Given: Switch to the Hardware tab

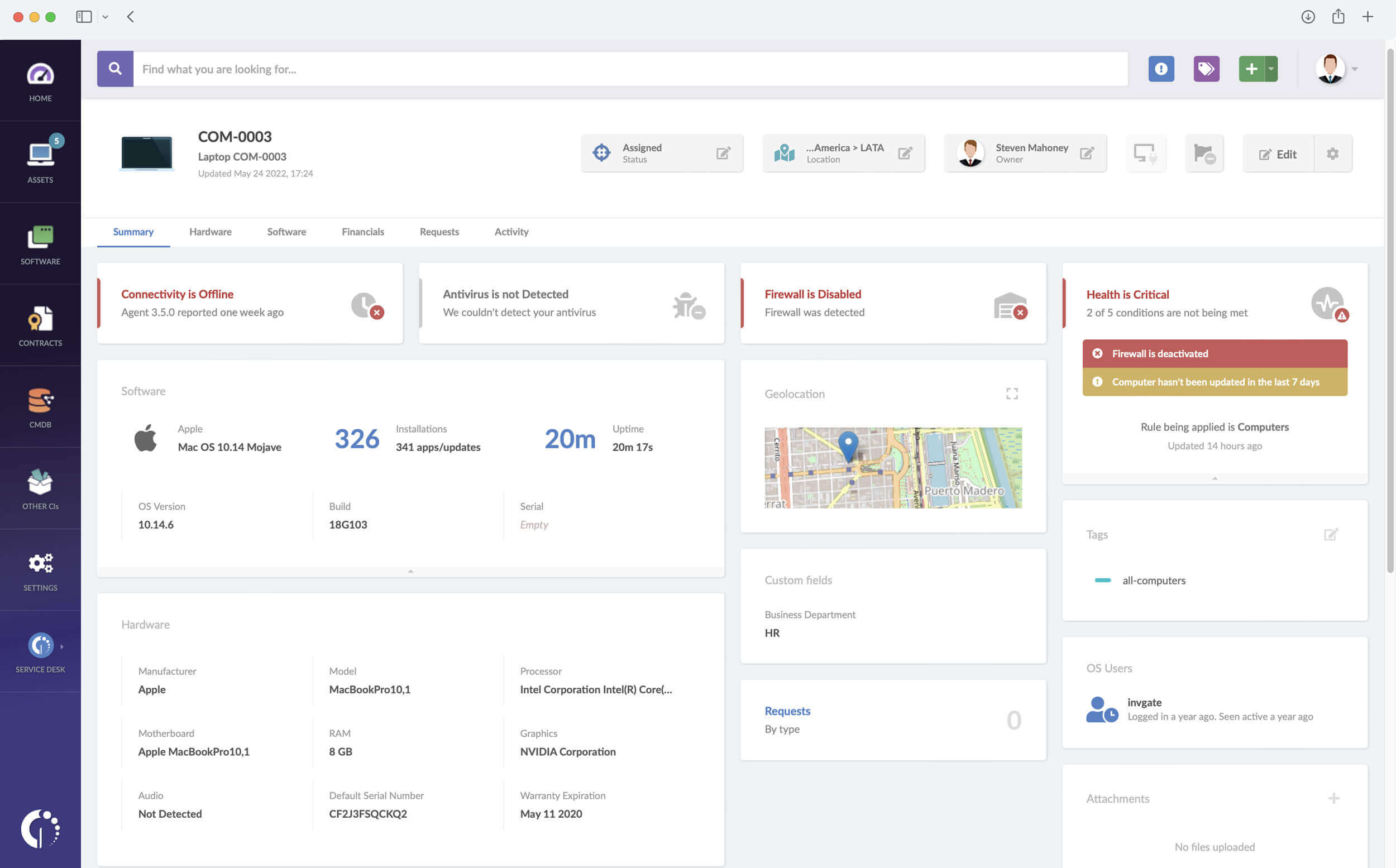Looking at the screenshot, I should point(210,231).
